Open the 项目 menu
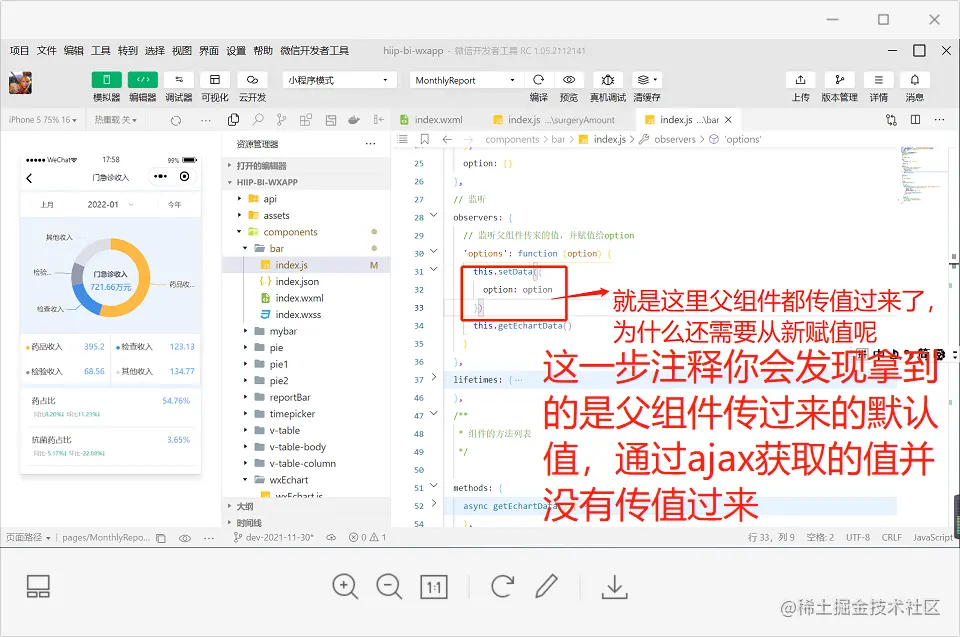 coord(20,50)
